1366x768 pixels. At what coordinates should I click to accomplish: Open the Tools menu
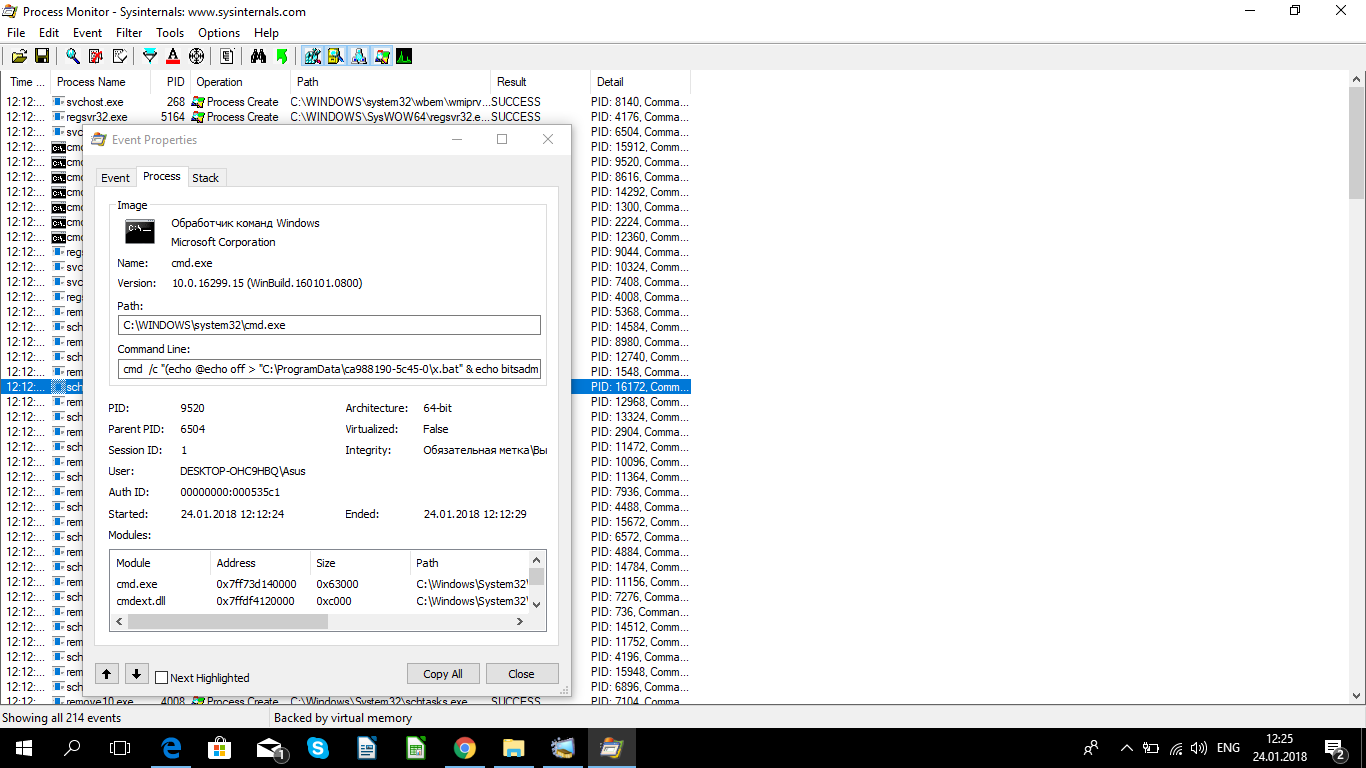point(170,33)
